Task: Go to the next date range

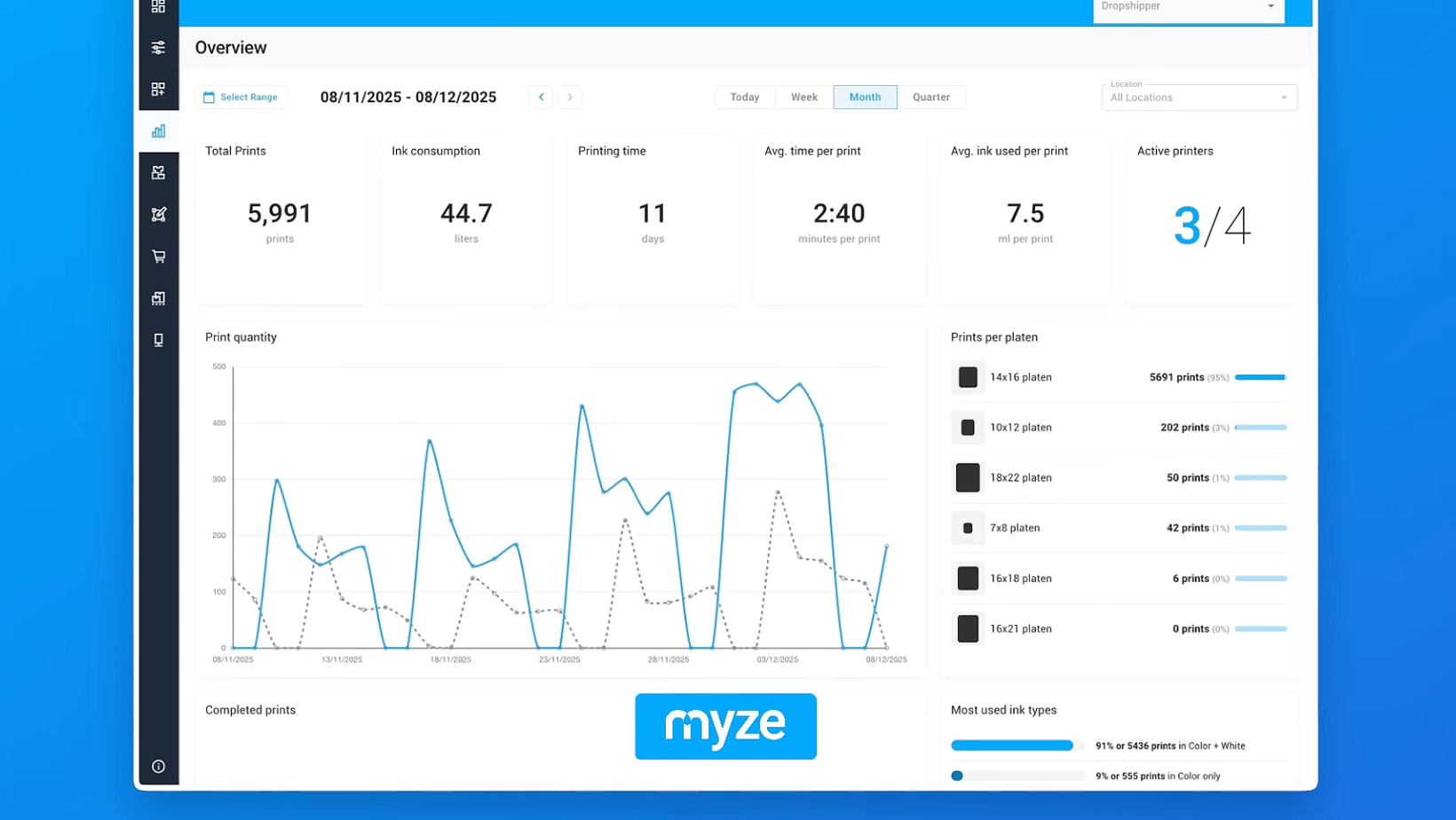Action: tap(570, 97)
